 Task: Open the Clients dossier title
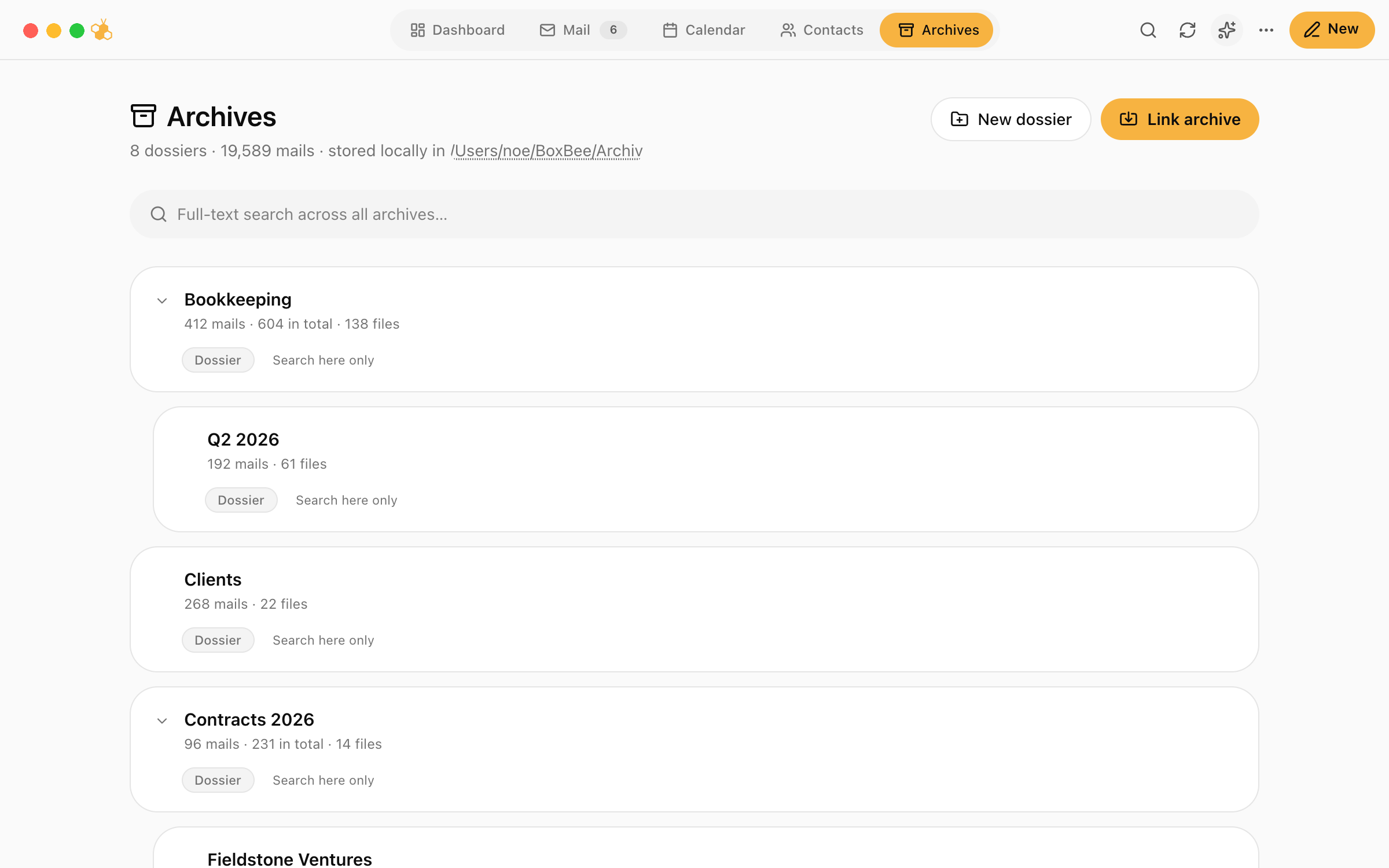point(213,580)
